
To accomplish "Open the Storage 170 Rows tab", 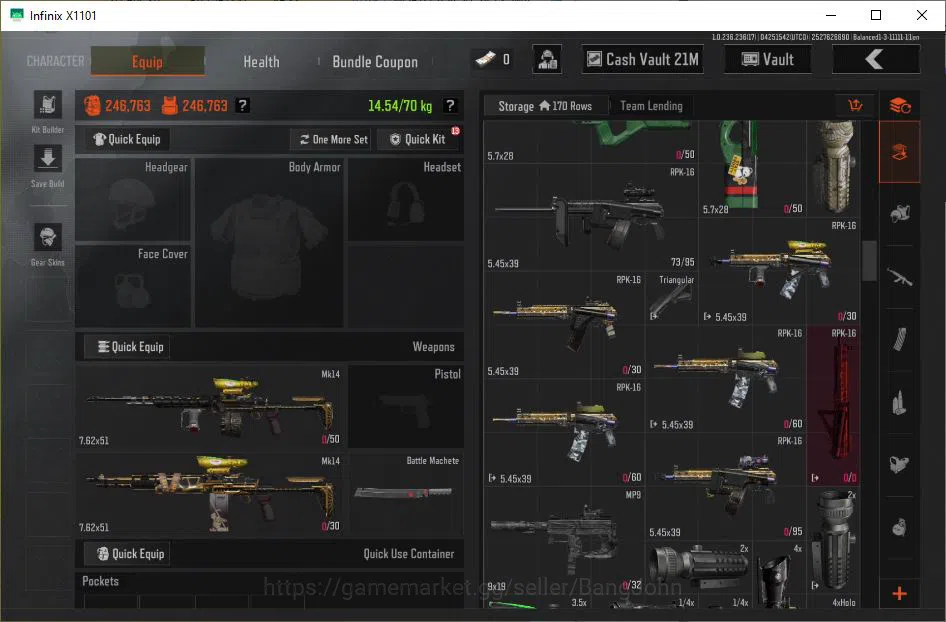I will (x=545, y=106).
